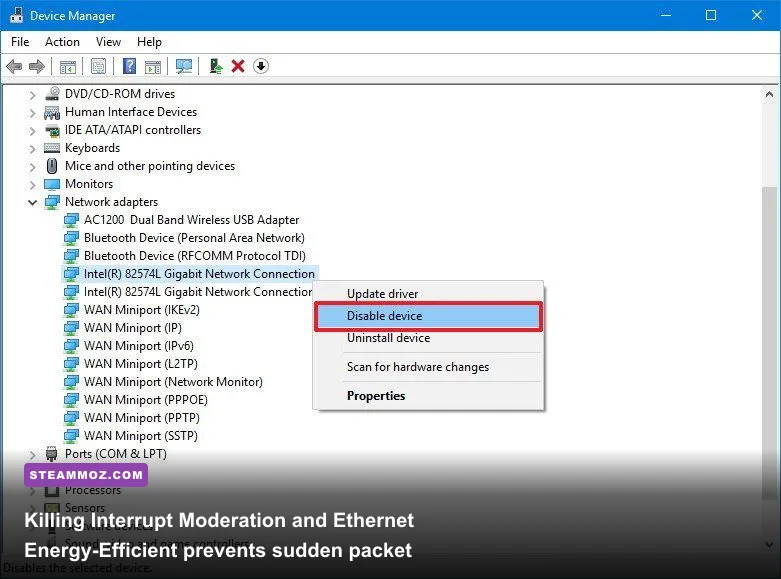Screen dimensions: 781x579
Task: Select the WAN Miniport (PPTP) label
Action: [142, 418]
